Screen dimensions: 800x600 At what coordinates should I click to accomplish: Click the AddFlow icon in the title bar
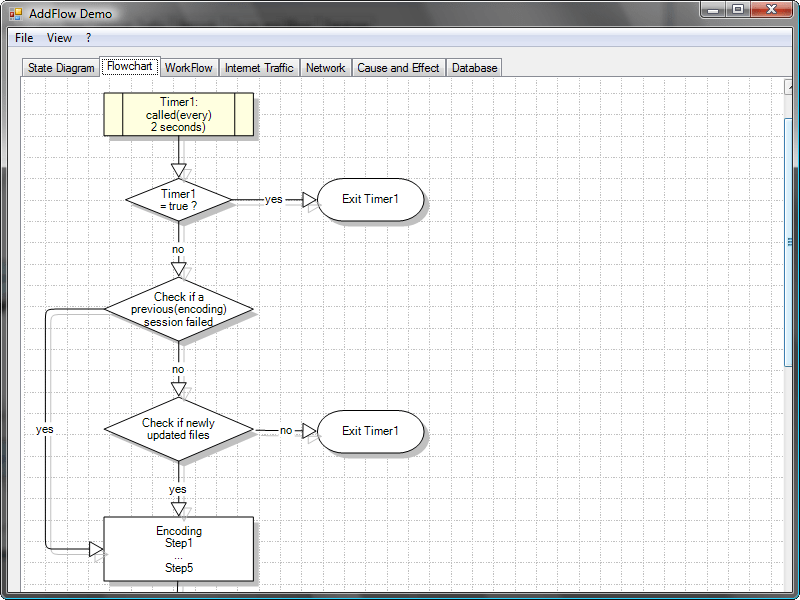point(14,13)
